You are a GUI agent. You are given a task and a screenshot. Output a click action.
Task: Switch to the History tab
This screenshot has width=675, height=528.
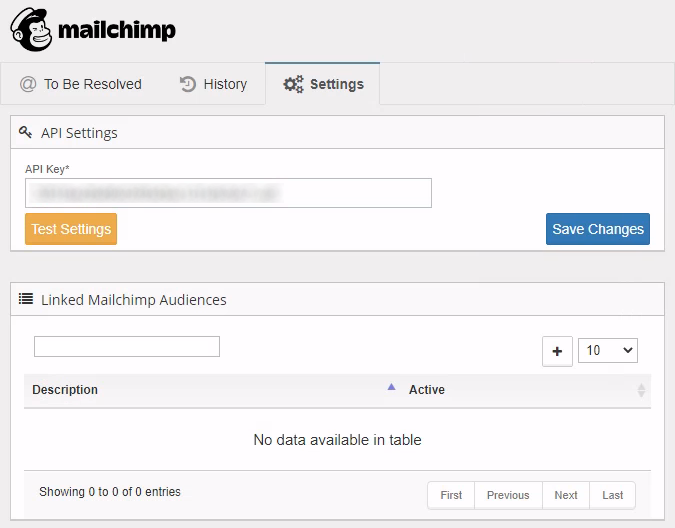tap(213, 84)
